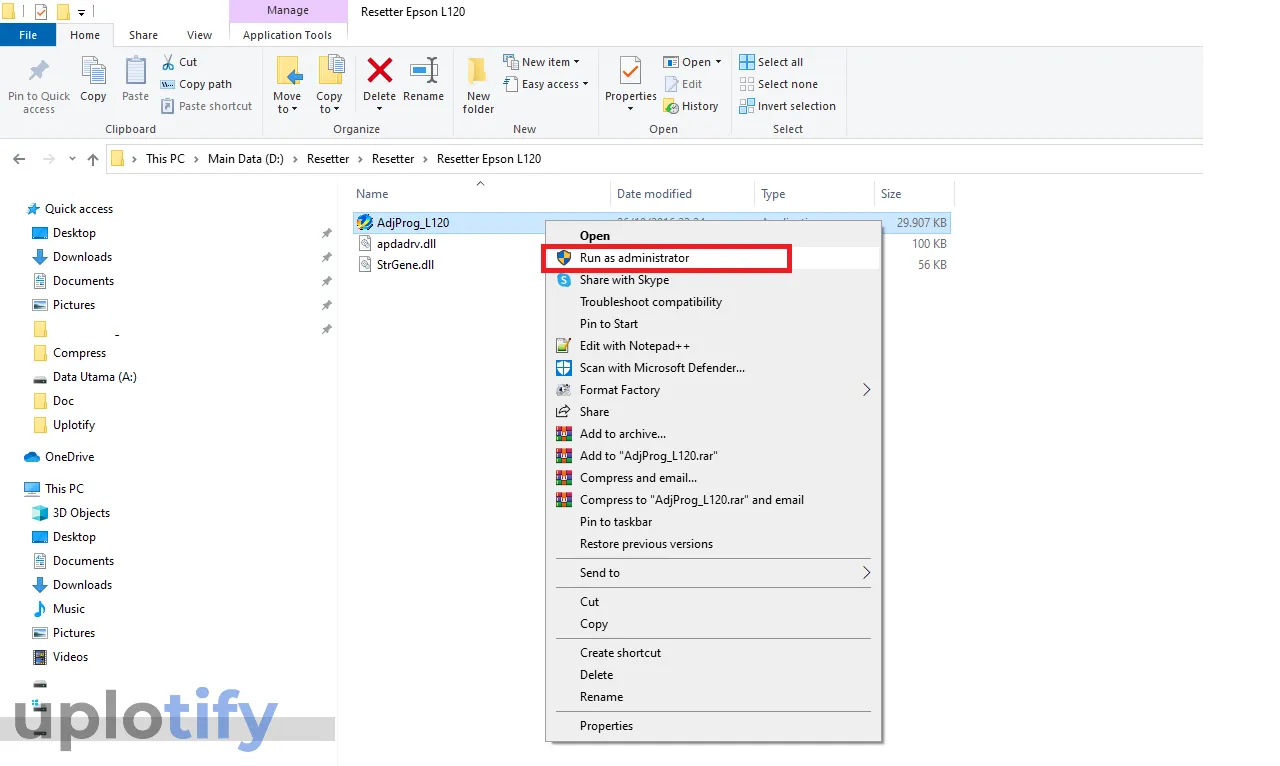Click the History ribbon button
The width and height of the screenshot is (1280, 766).
click(x=691, y=106)
